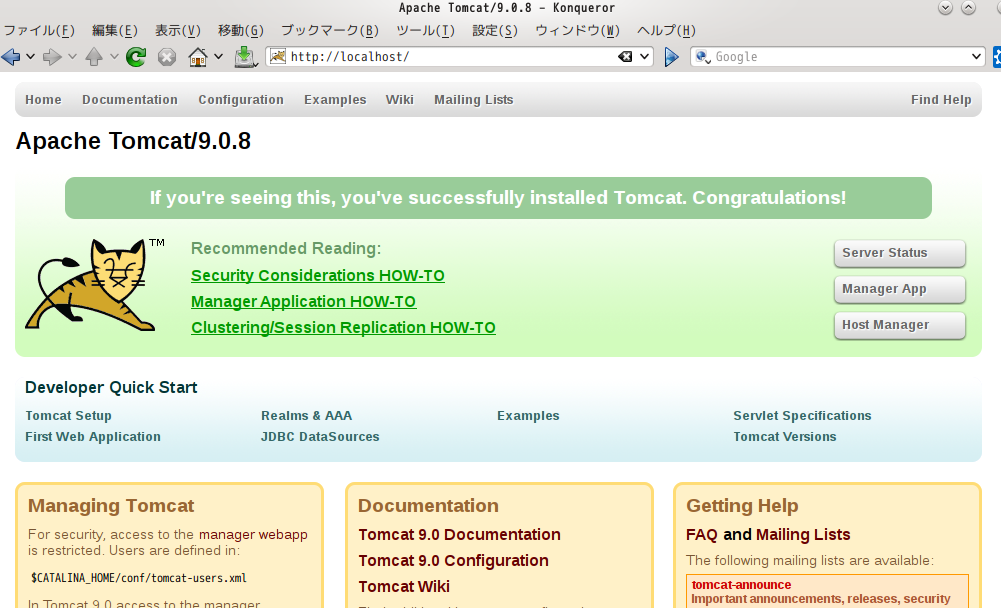Open the ツール(T) menu
Image resolution: width=1001 pixels, height=608 pixels.
click(426, 31)
